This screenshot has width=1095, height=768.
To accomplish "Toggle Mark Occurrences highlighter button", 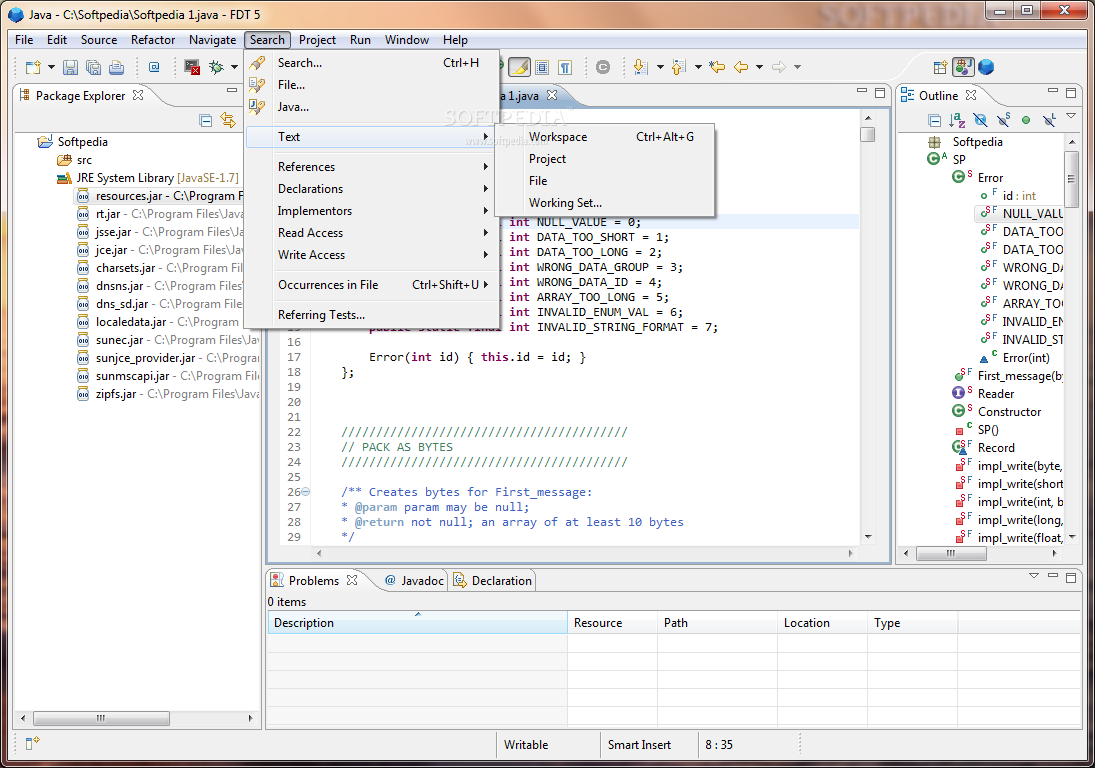I will pyautogui.click(x=519, y=67).
